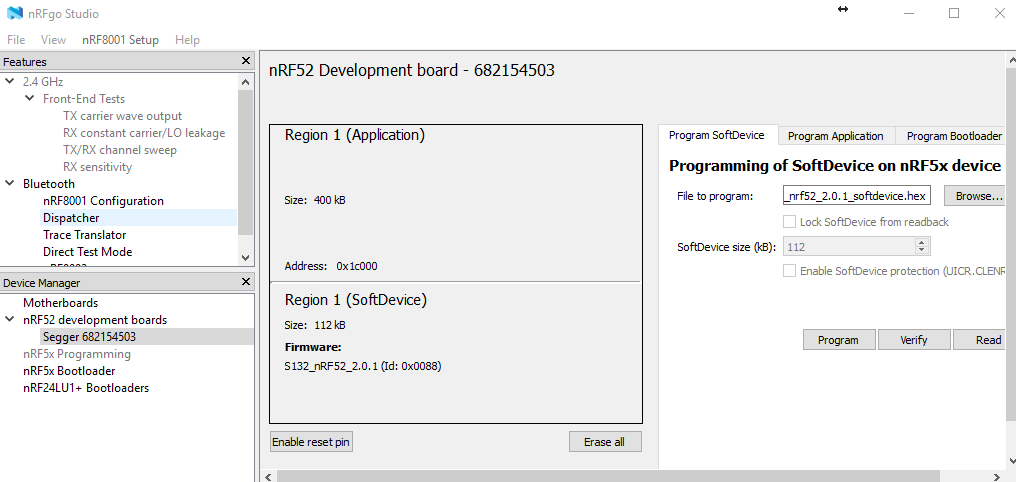Click the main horizontal scrollbar thumb

pyautogui.click(x=608, y=476)
